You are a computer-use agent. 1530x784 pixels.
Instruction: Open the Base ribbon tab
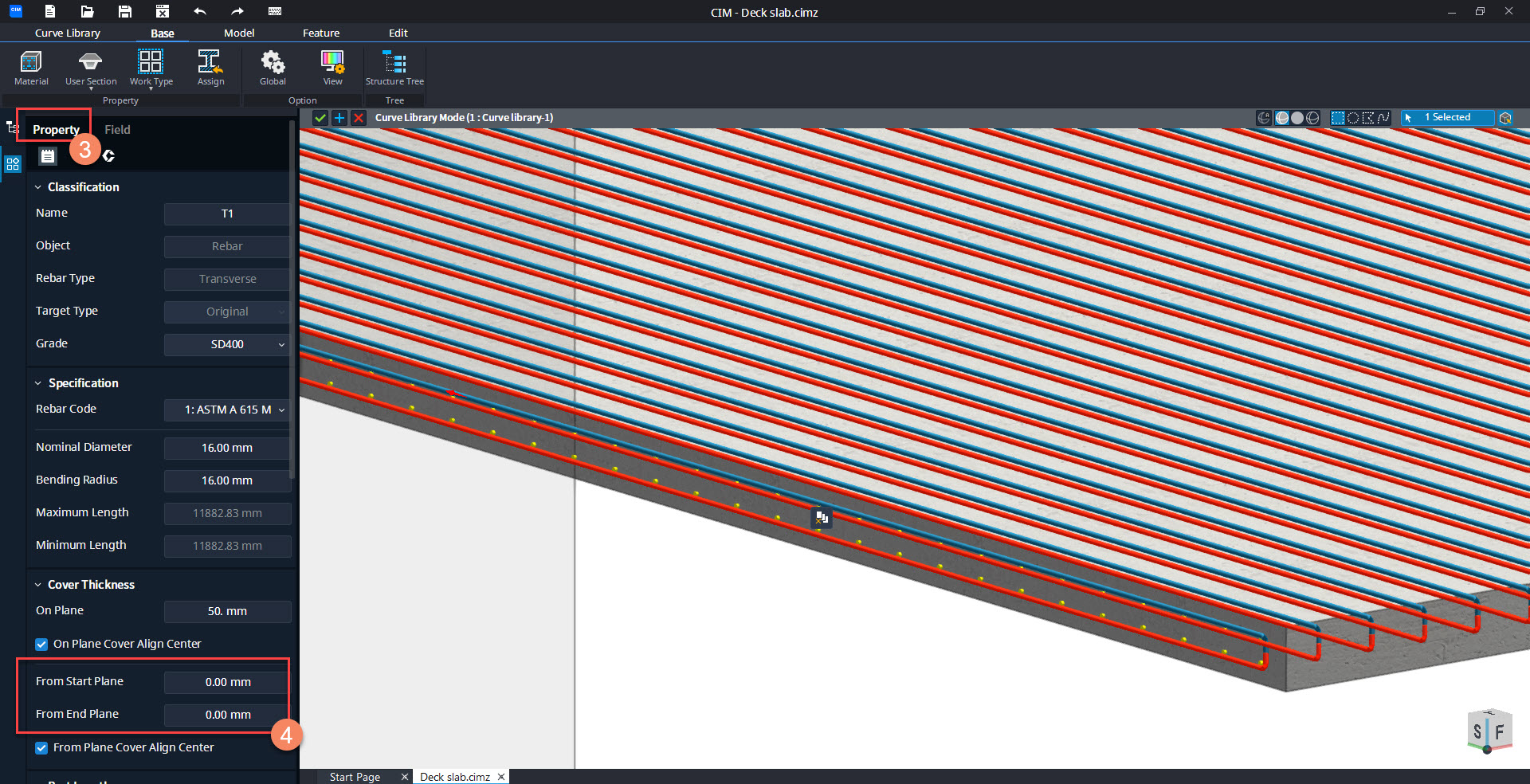(163, 33)
